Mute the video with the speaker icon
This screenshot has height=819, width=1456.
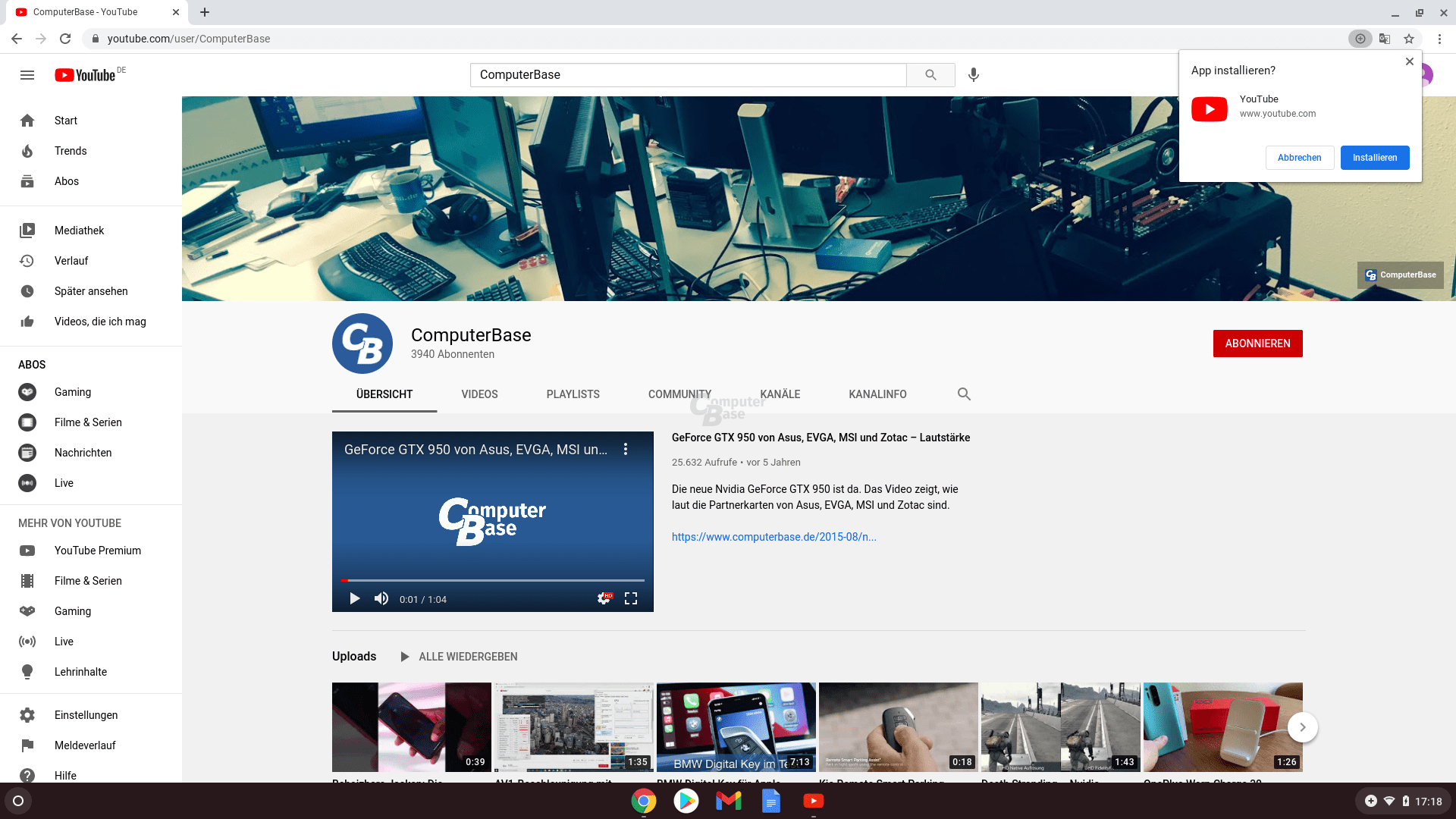point(381,598)
